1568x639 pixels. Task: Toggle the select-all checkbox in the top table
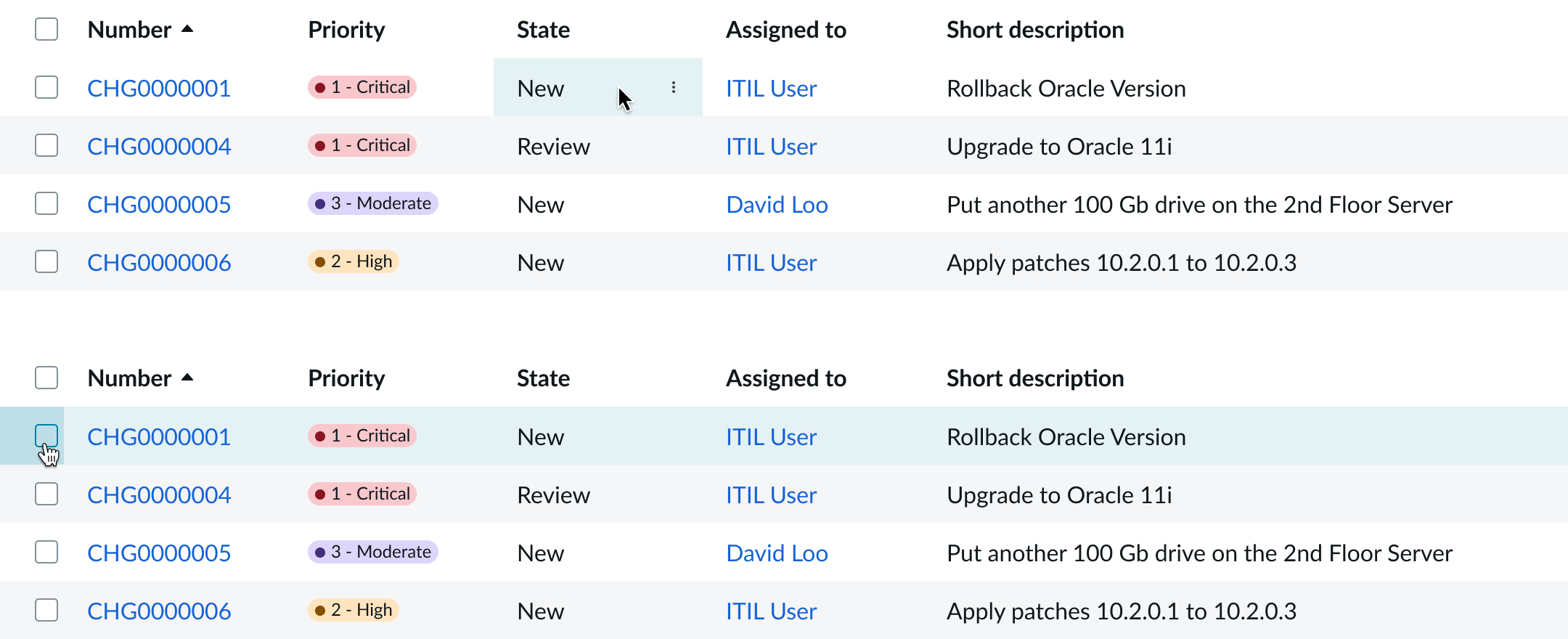tap(46, 29)
